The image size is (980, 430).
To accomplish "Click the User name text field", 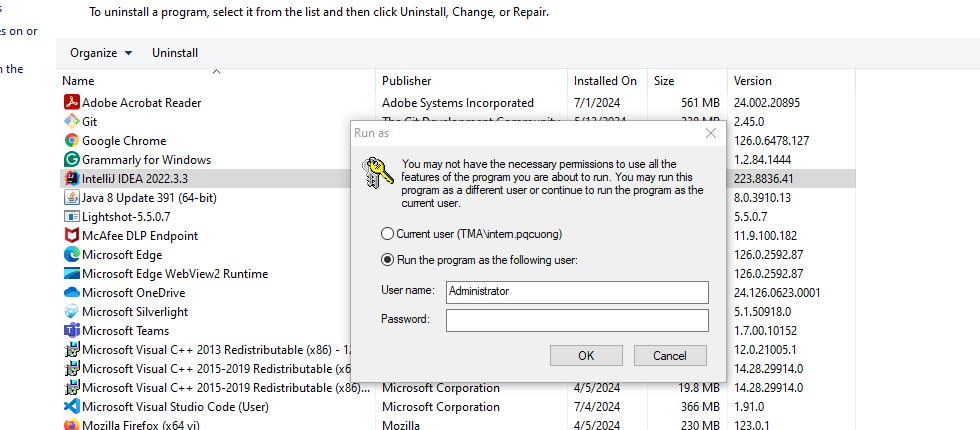I will pos(577,291).
